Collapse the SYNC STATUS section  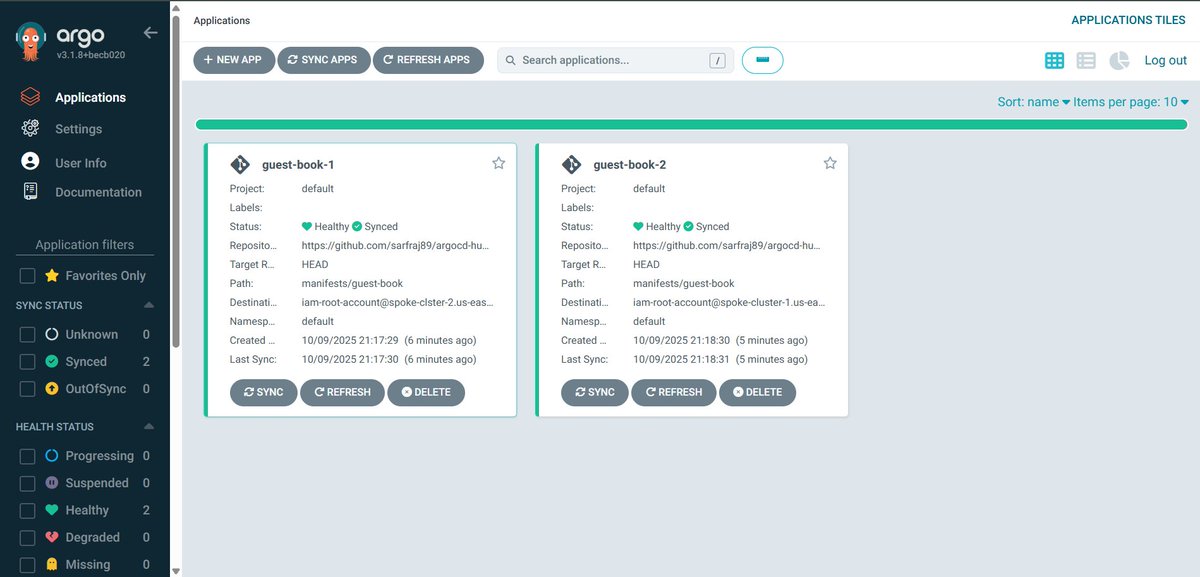(x=149, y=305)
